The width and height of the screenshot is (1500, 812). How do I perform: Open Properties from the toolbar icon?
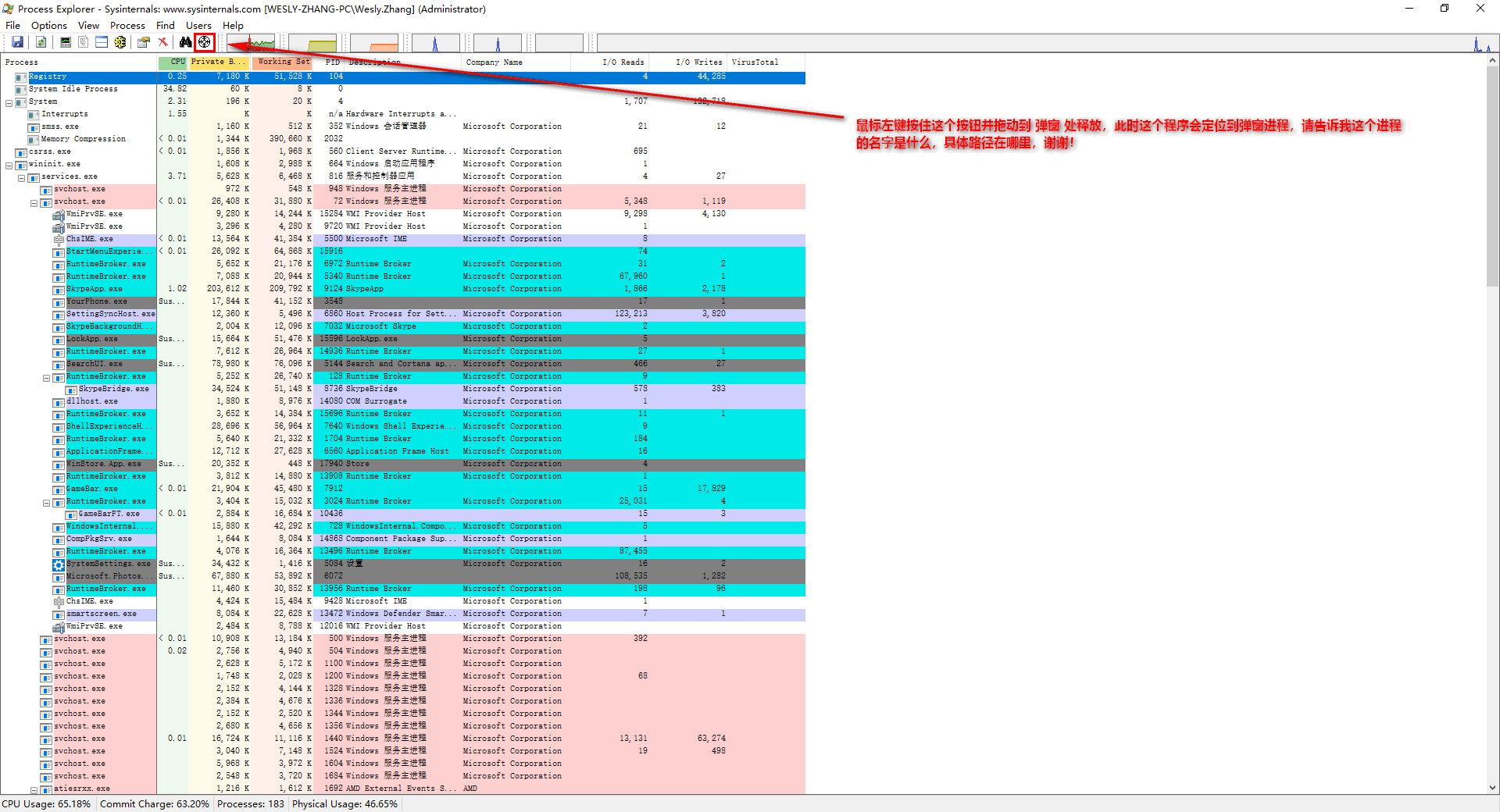click(144, 42)
